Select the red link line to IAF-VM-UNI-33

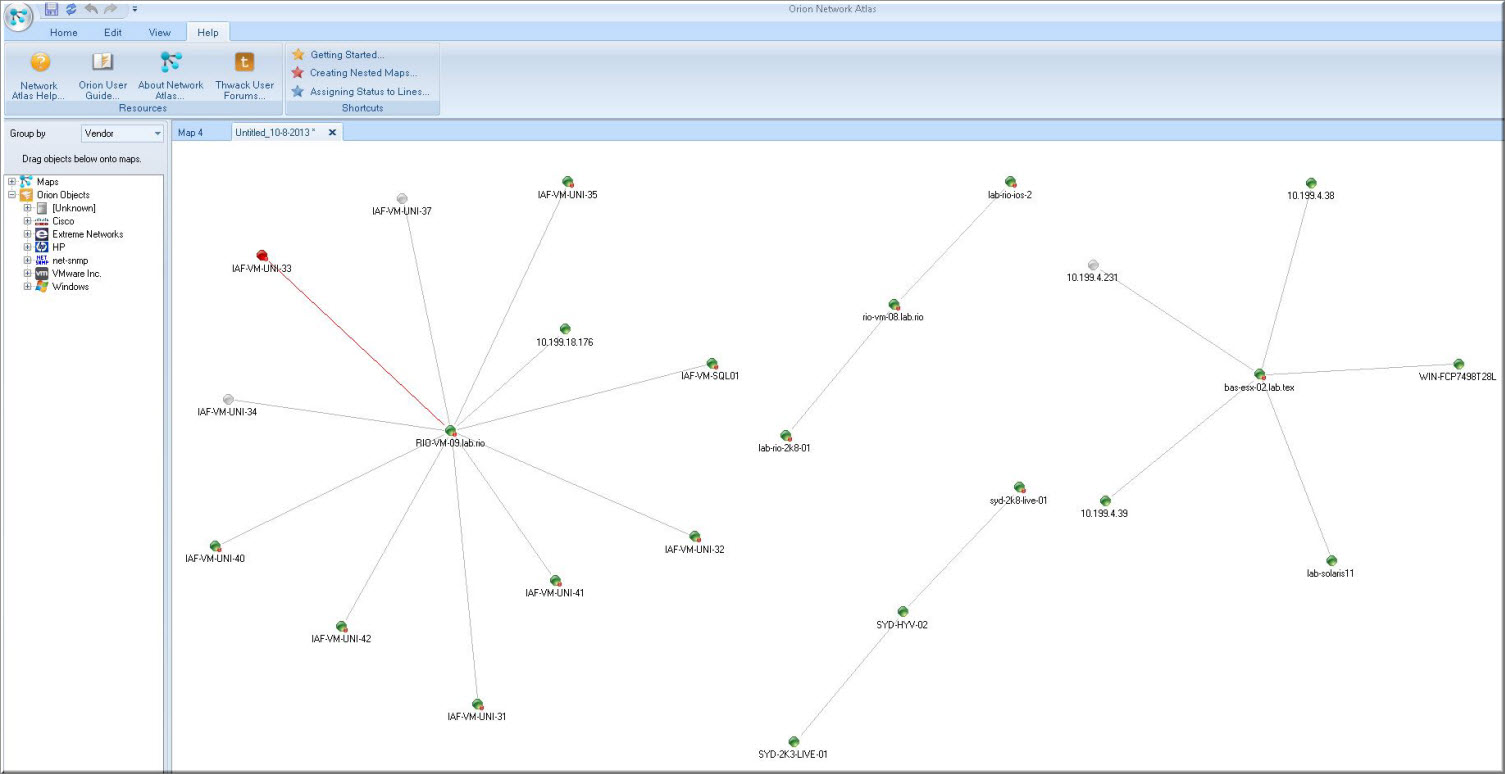(x=357, y=343)
